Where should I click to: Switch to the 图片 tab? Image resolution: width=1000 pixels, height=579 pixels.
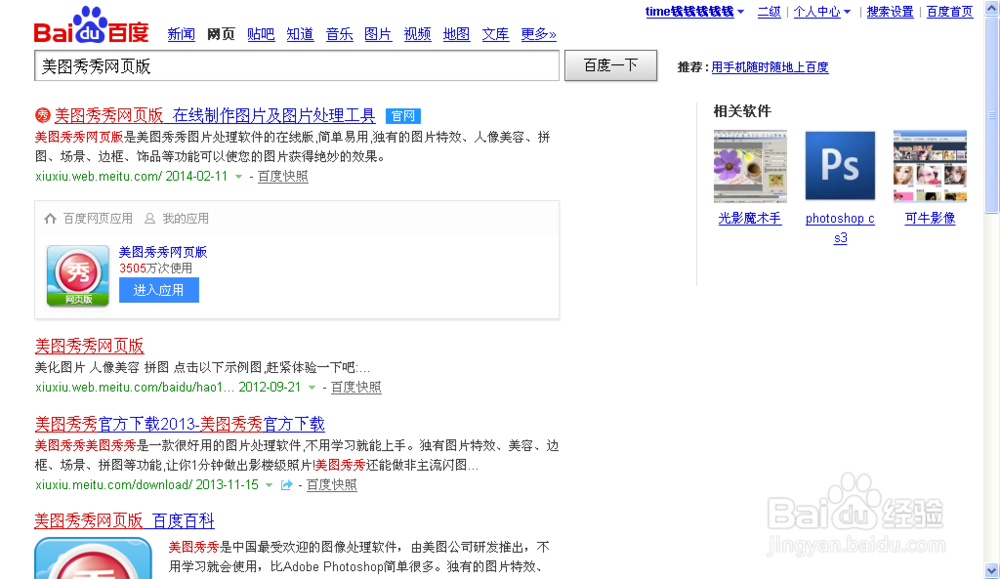point(378,34)
